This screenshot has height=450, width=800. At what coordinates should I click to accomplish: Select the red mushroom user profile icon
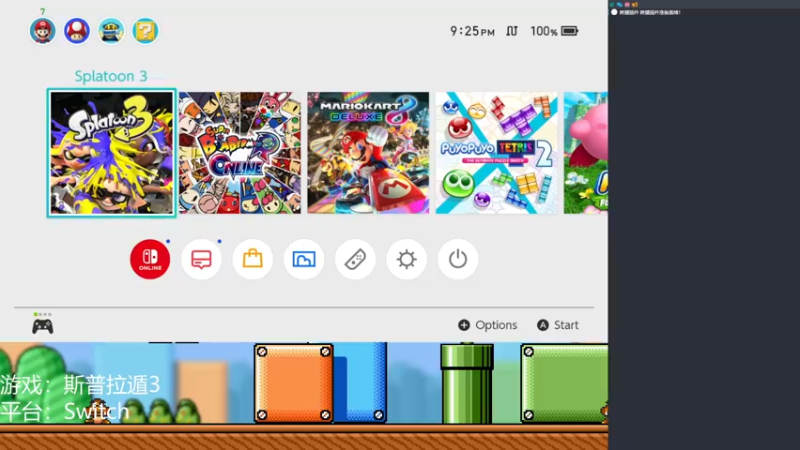pos(77,31)
